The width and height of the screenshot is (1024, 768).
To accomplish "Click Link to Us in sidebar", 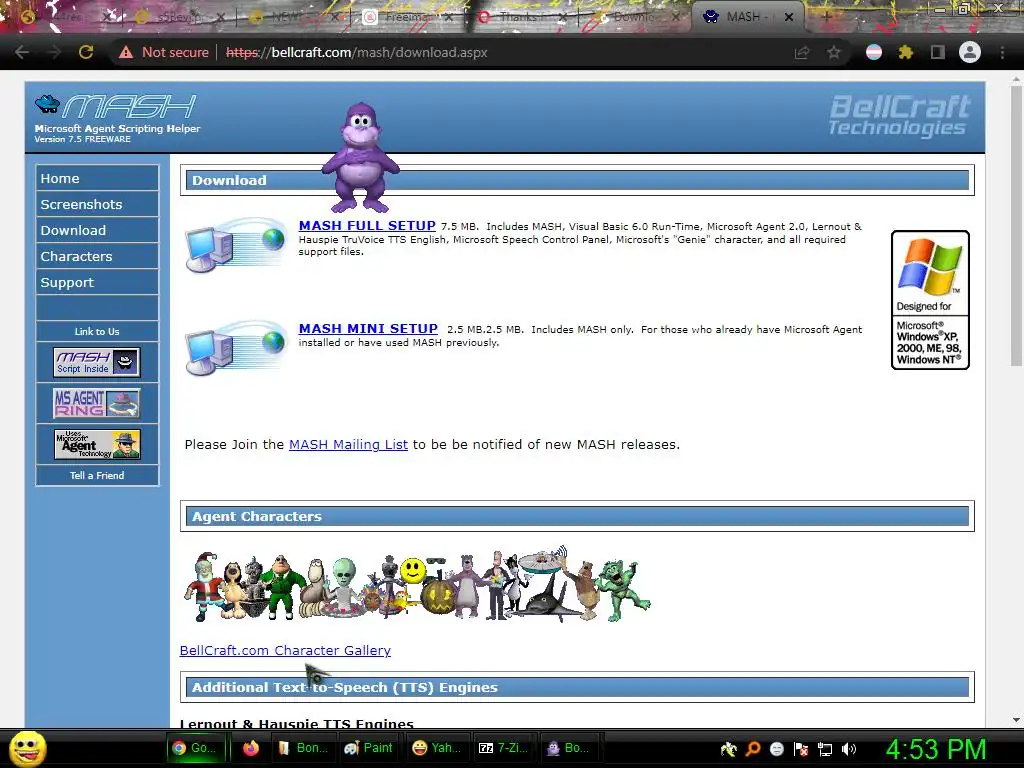I will pos(97,331).
